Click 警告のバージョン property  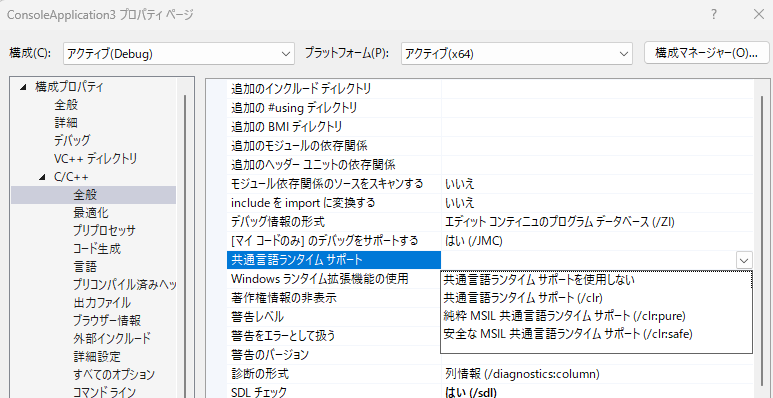click(x=270, y=355)
